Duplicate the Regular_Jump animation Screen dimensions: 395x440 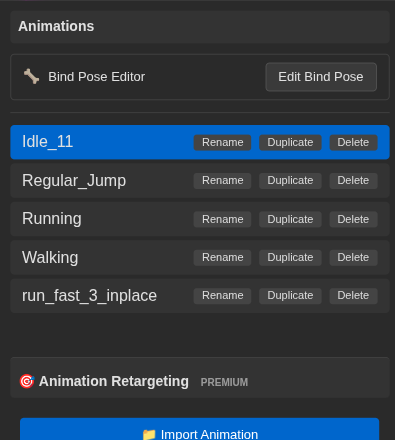[290, 181]
